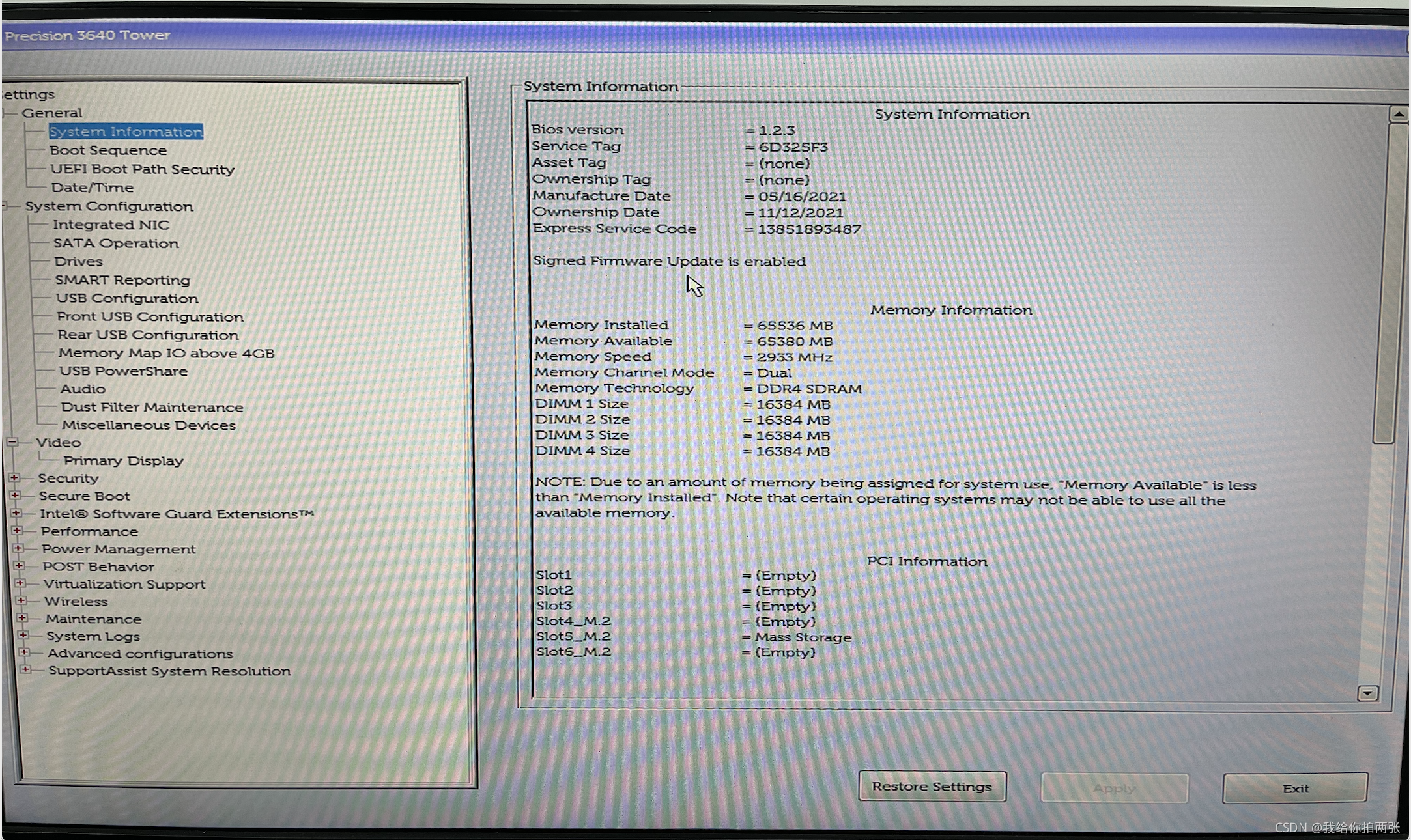Click the scrollbar up arrow
1411x840 pixels.
1398,115
